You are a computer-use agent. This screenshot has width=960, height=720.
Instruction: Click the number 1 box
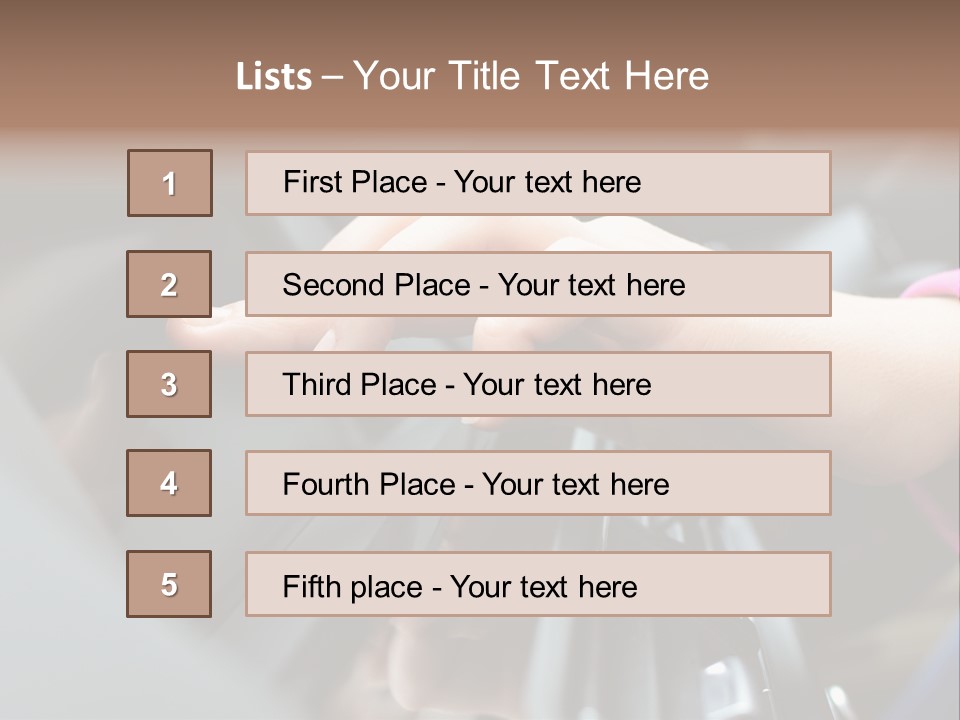coord(170,183)
